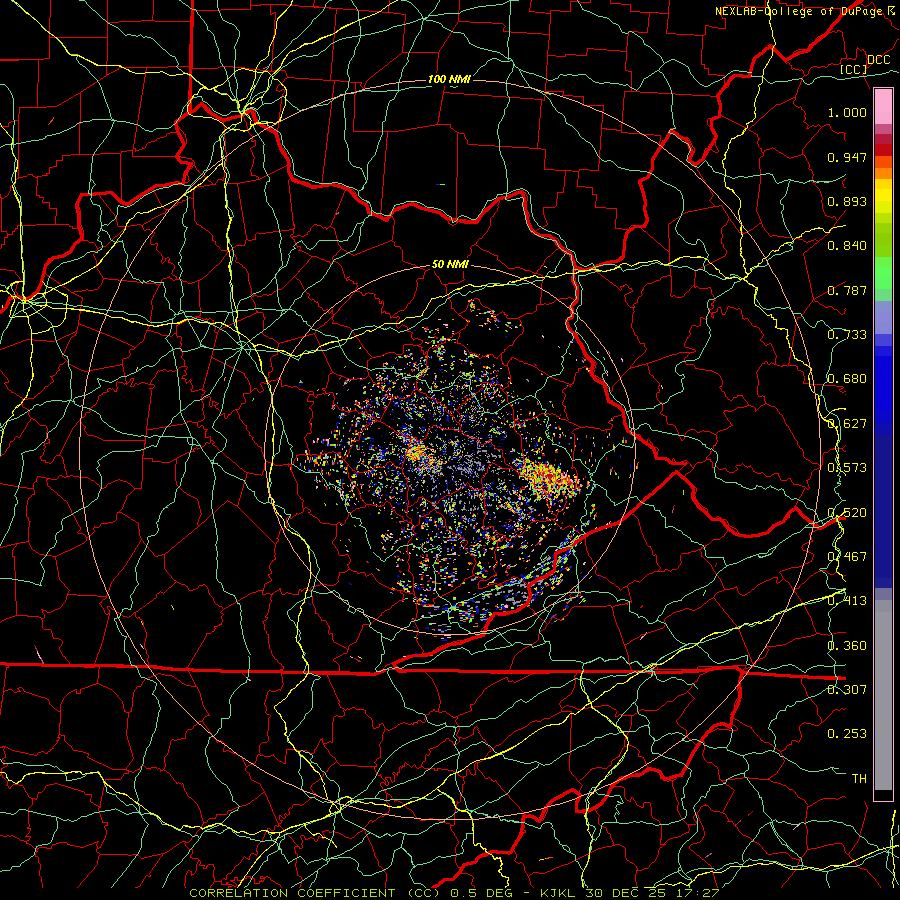Click the TH threshold label
Image resolution: width=900 pixels, height=900 pixels.
pyautogui.click(x=859, y=779)
